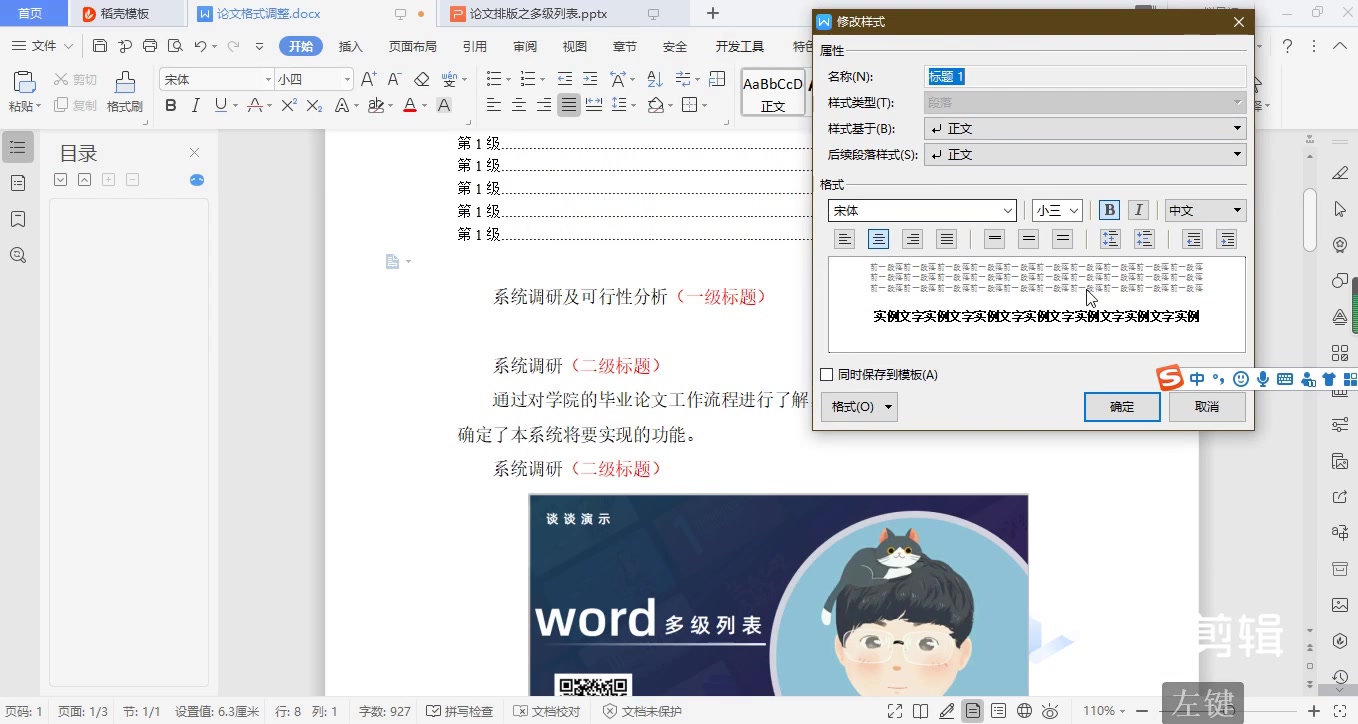This screenshot has height=724, width=1358.
Task: Apply subscript with the X₂ icon
Action: [314, 105]
